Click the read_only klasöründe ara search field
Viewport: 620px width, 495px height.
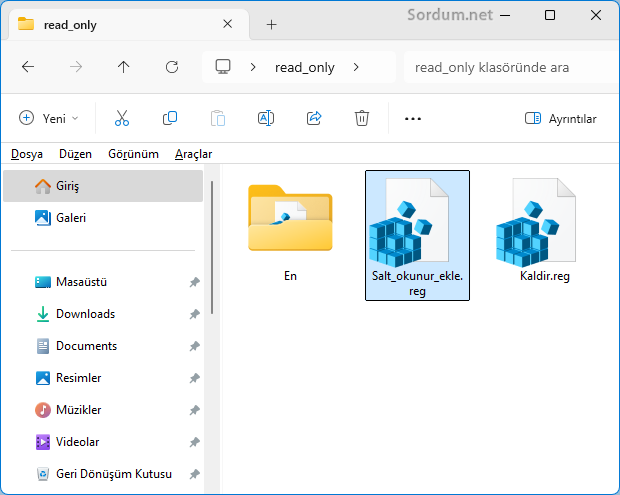500,67
